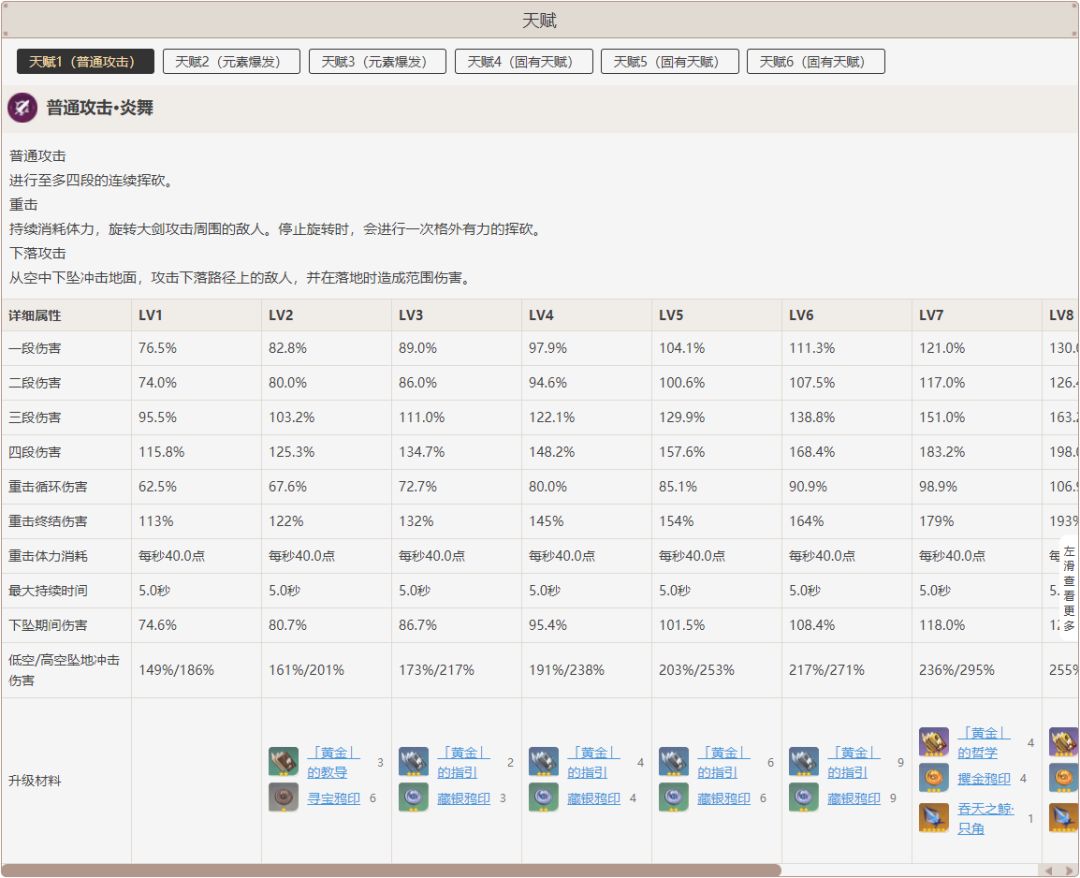
Task: Open the 「黄金」的指引 link in LV3 column
Action: pos(464,762)
